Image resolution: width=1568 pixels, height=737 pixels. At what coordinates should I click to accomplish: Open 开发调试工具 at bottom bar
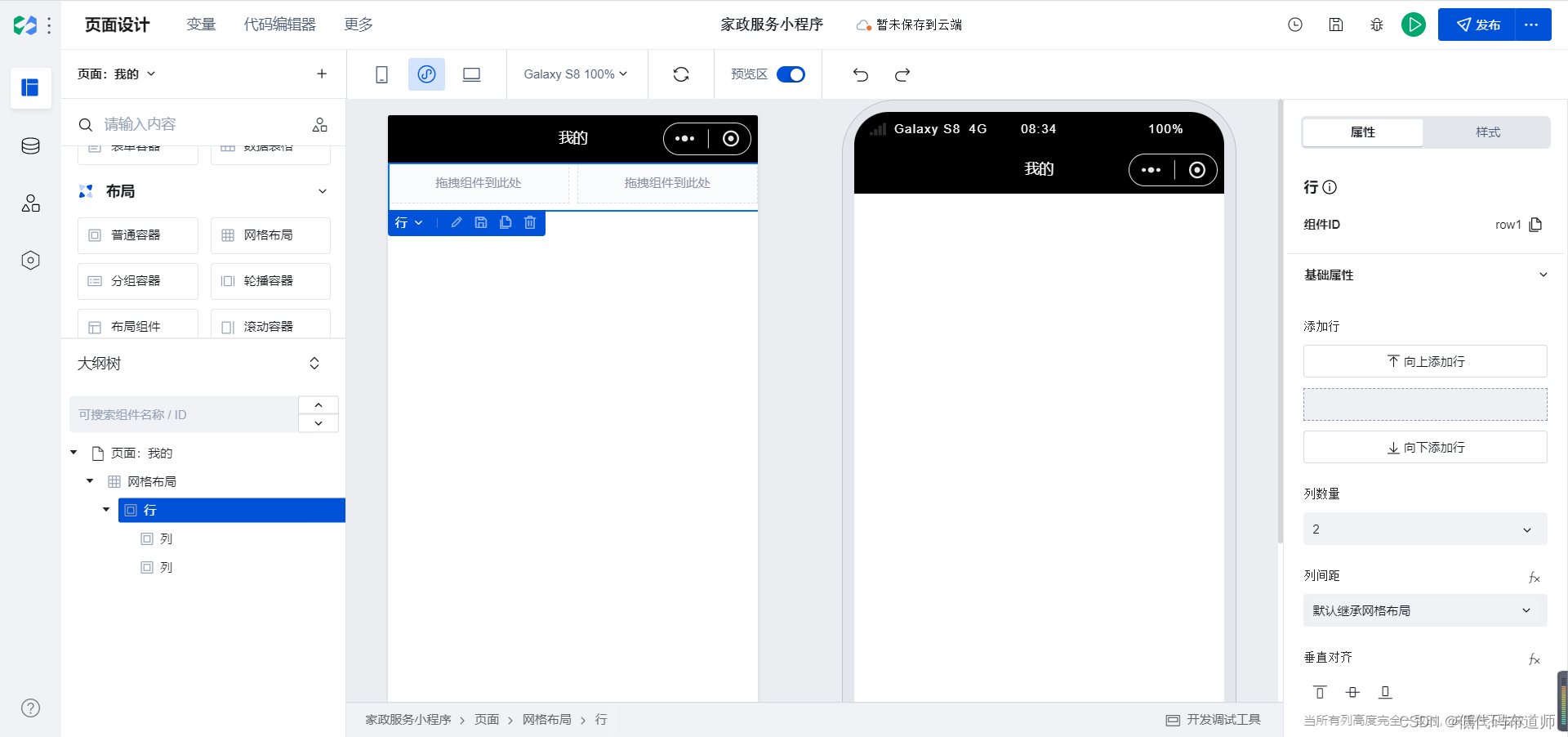coord(1214,720)
